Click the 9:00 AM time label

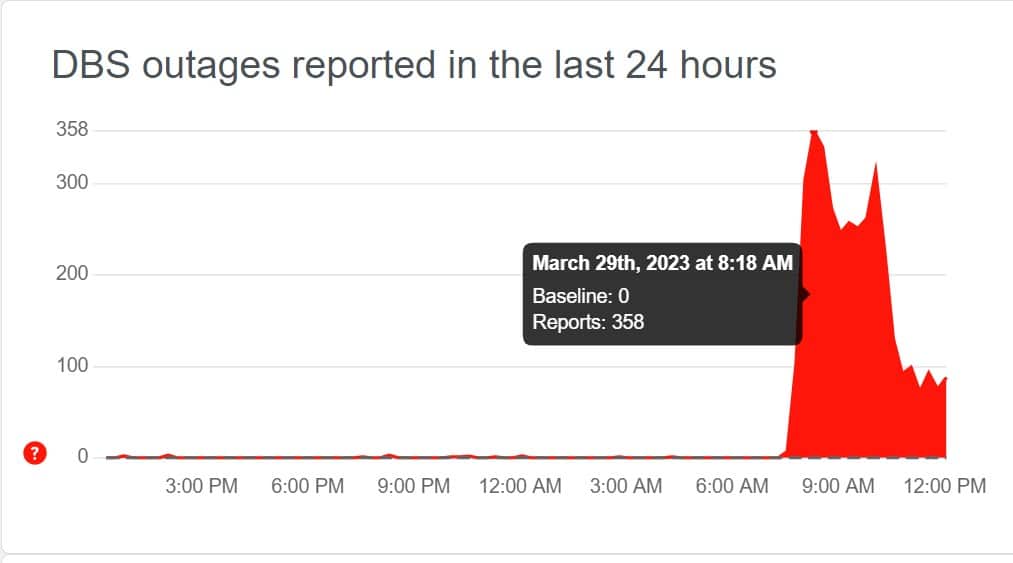pos(838,486)
